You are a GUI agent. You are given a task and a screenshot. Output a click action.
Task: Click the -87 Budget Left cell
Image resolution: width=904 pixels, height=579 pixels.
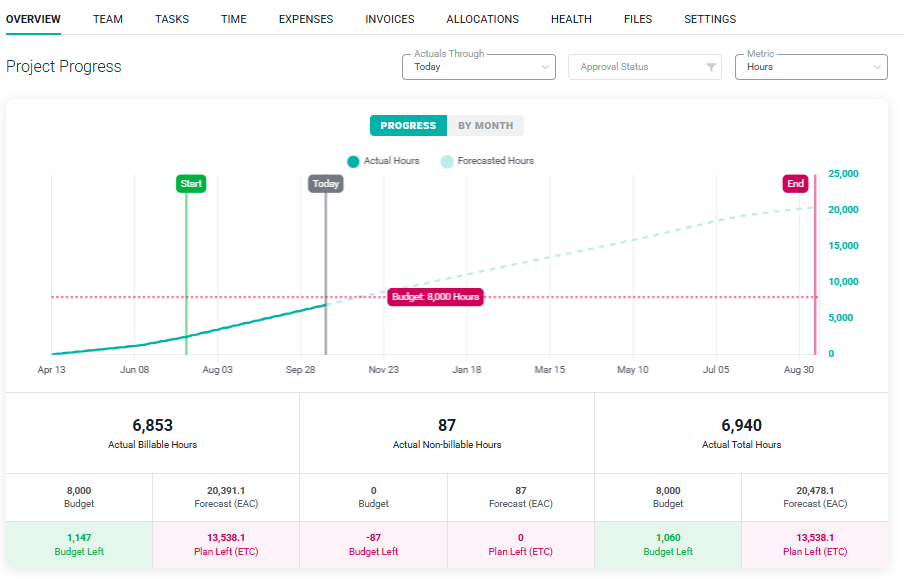tap(374, 544)
